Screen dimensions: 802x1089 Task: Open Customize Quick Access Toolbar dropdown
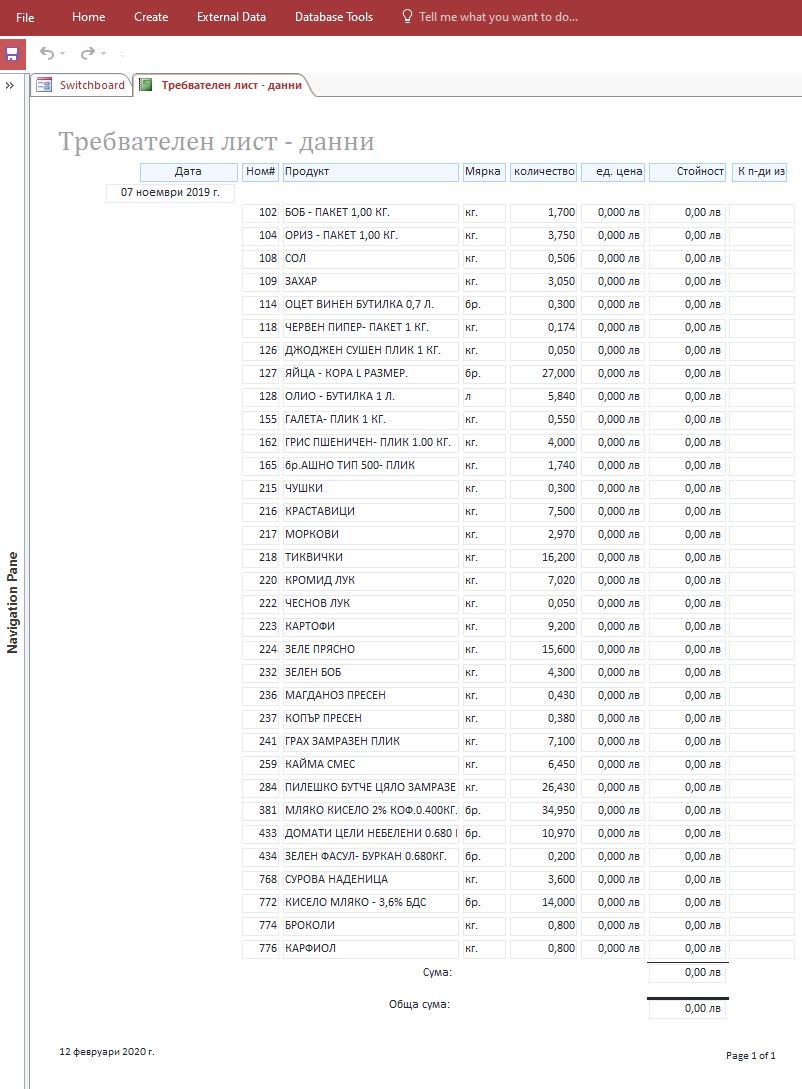pyautogui.click(x=122, y=53)
